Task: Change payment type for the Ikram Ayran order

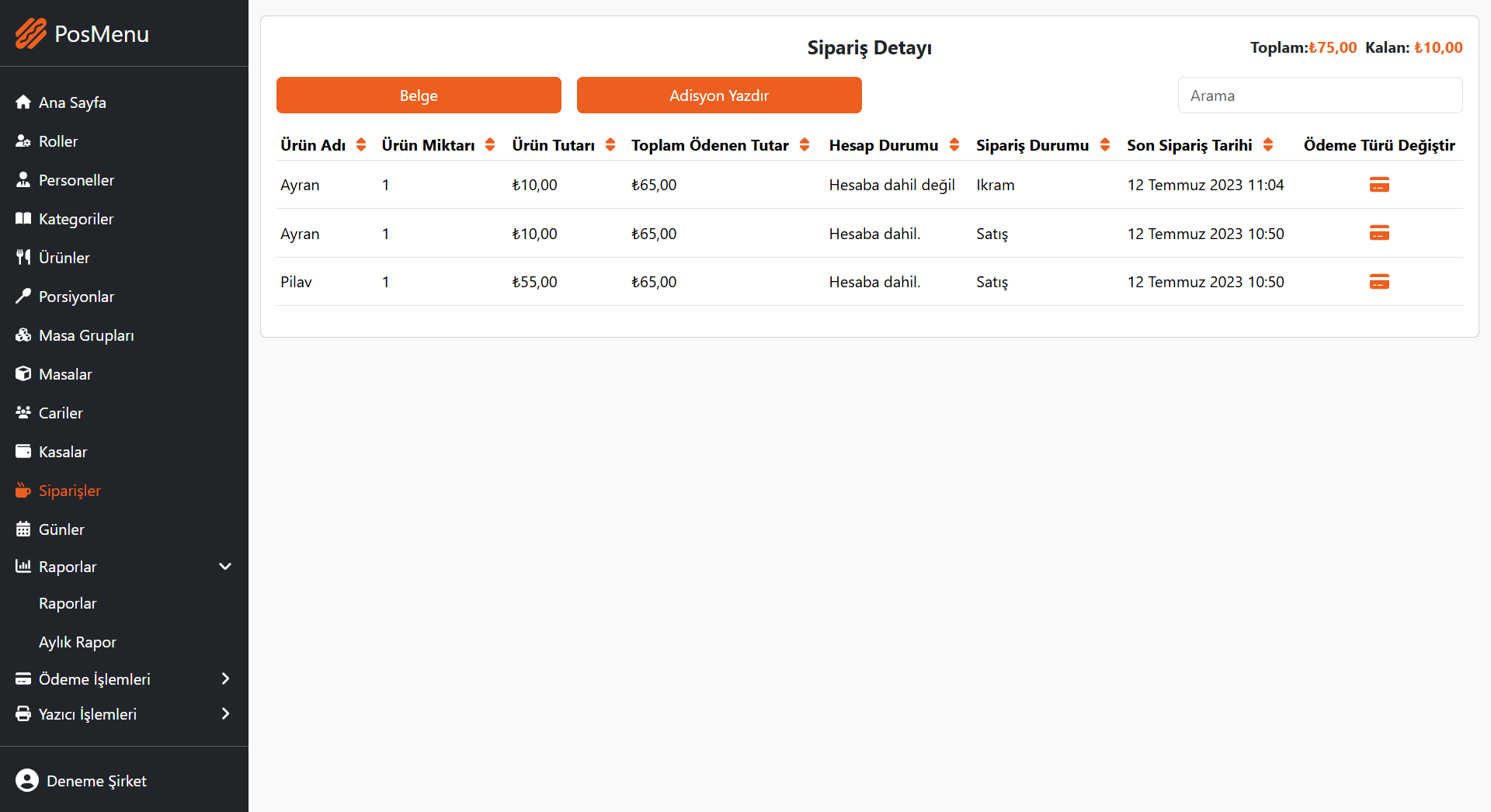Action: (1379, 185)
